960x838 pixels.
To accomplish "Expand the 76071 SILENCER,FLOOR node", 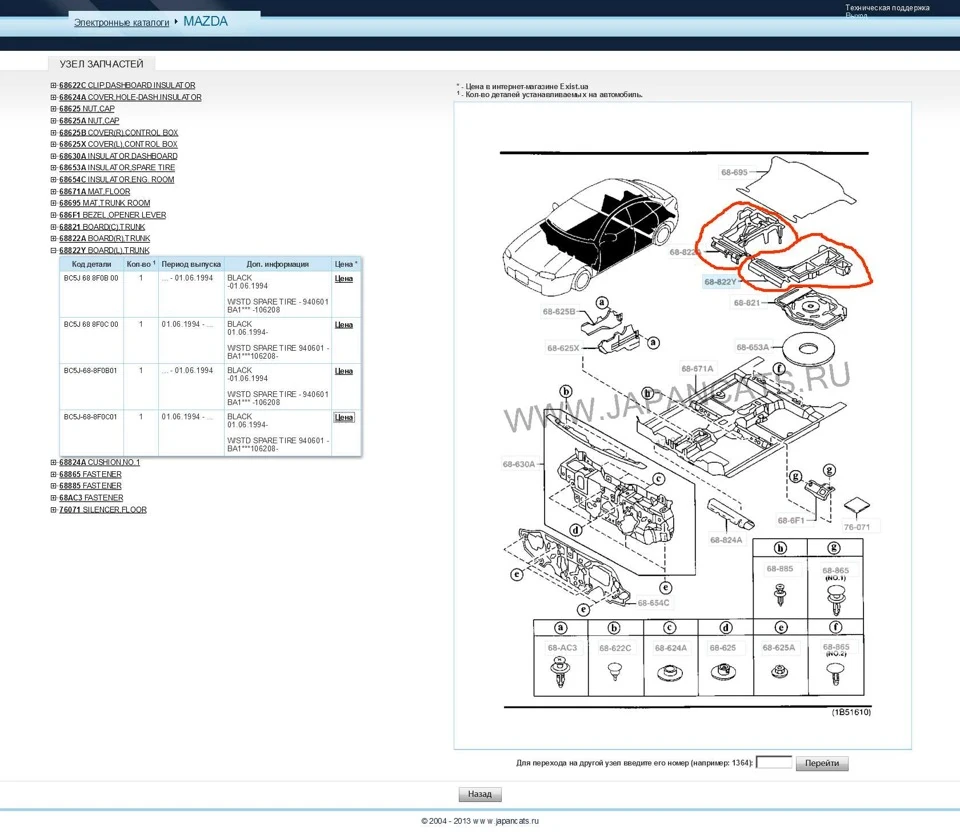I will (x=53, y=510).
